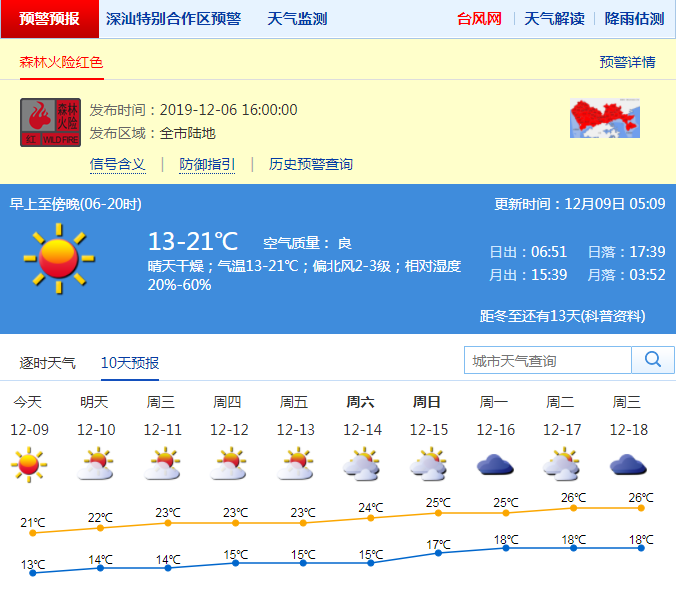
Task: View 预警详情 warning details
Action: pyautogui.click(x=627, y=62)
